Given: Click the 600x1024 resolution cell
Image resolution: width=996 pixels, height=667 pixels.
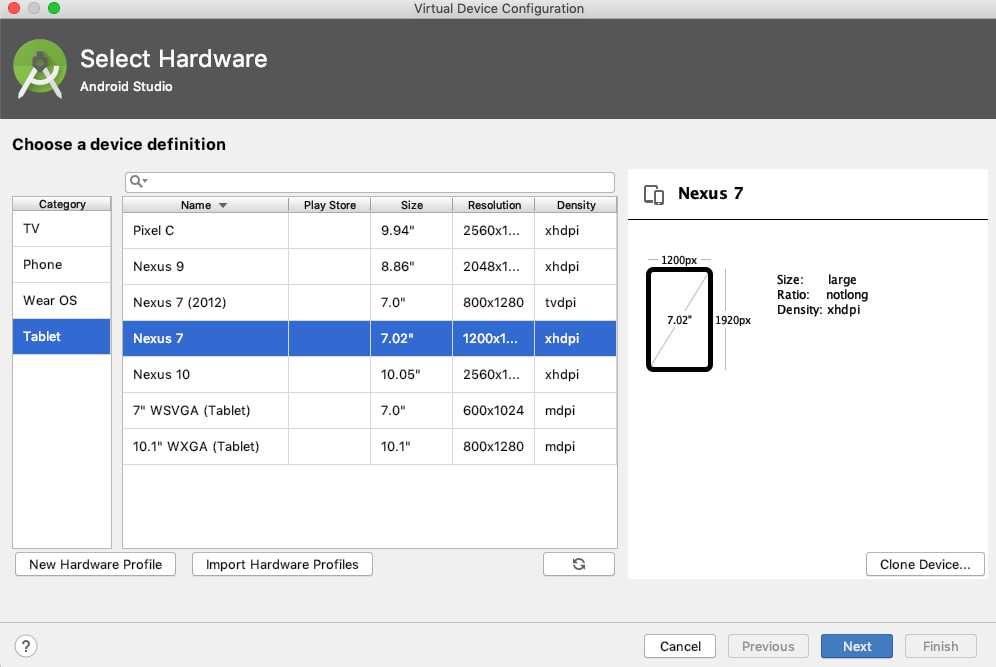Looking at the screenshot, I should tap(494, 410).
